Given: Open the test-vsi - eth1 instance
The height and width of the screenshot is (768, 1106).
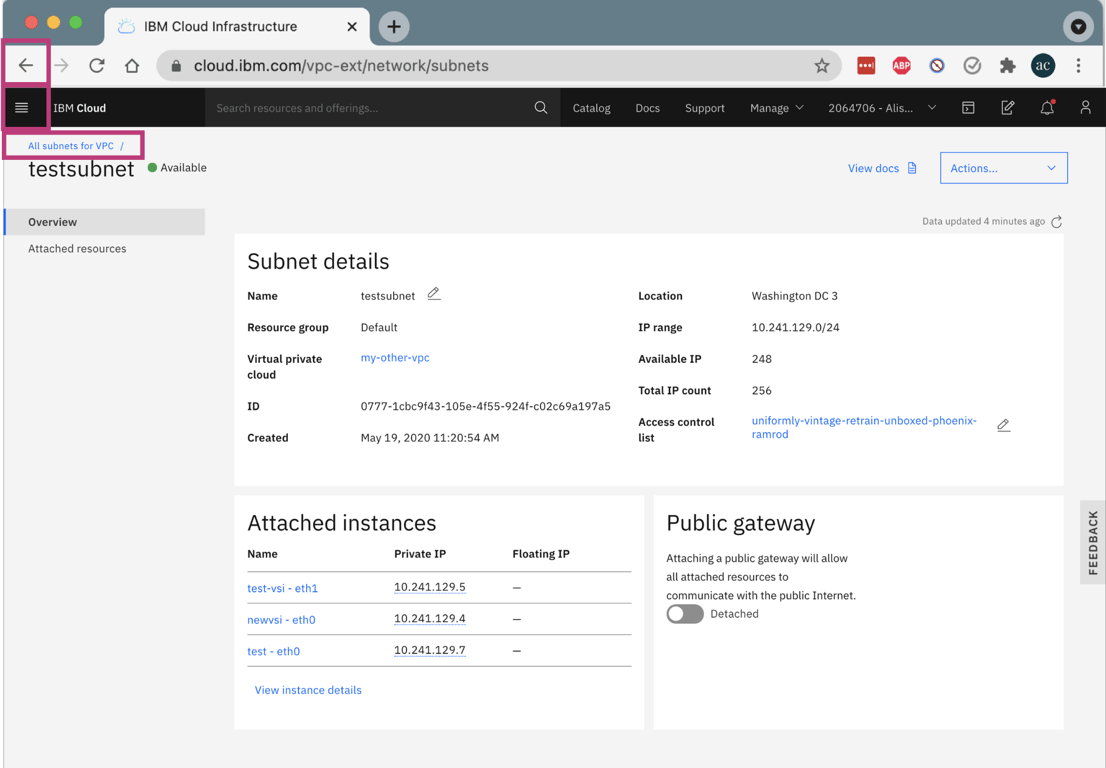Looking at the screenshot, I should point(282,588).
